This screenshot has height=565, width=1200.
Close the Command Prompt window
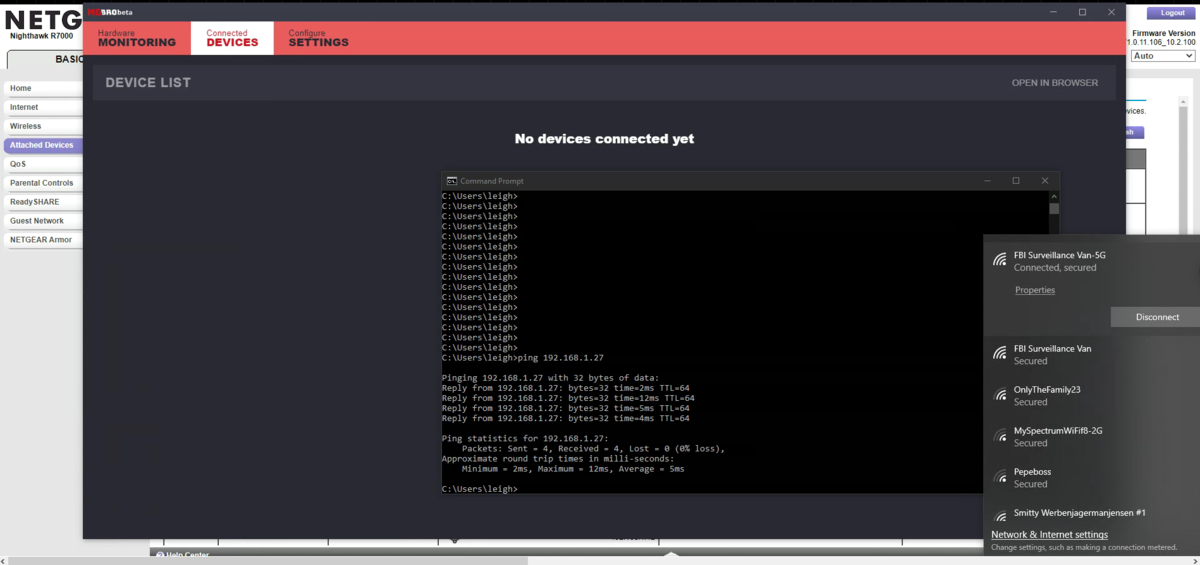[x=1045, y=181]
